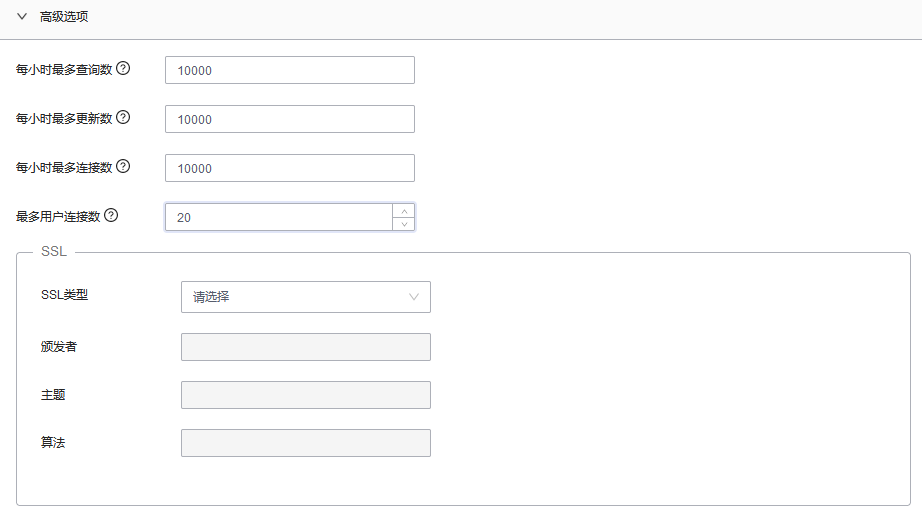Screen dimensions: 922x506
Task: Collapse the 高级选项 section chevron
Action: pyautogui.click(x=21, y=17)
